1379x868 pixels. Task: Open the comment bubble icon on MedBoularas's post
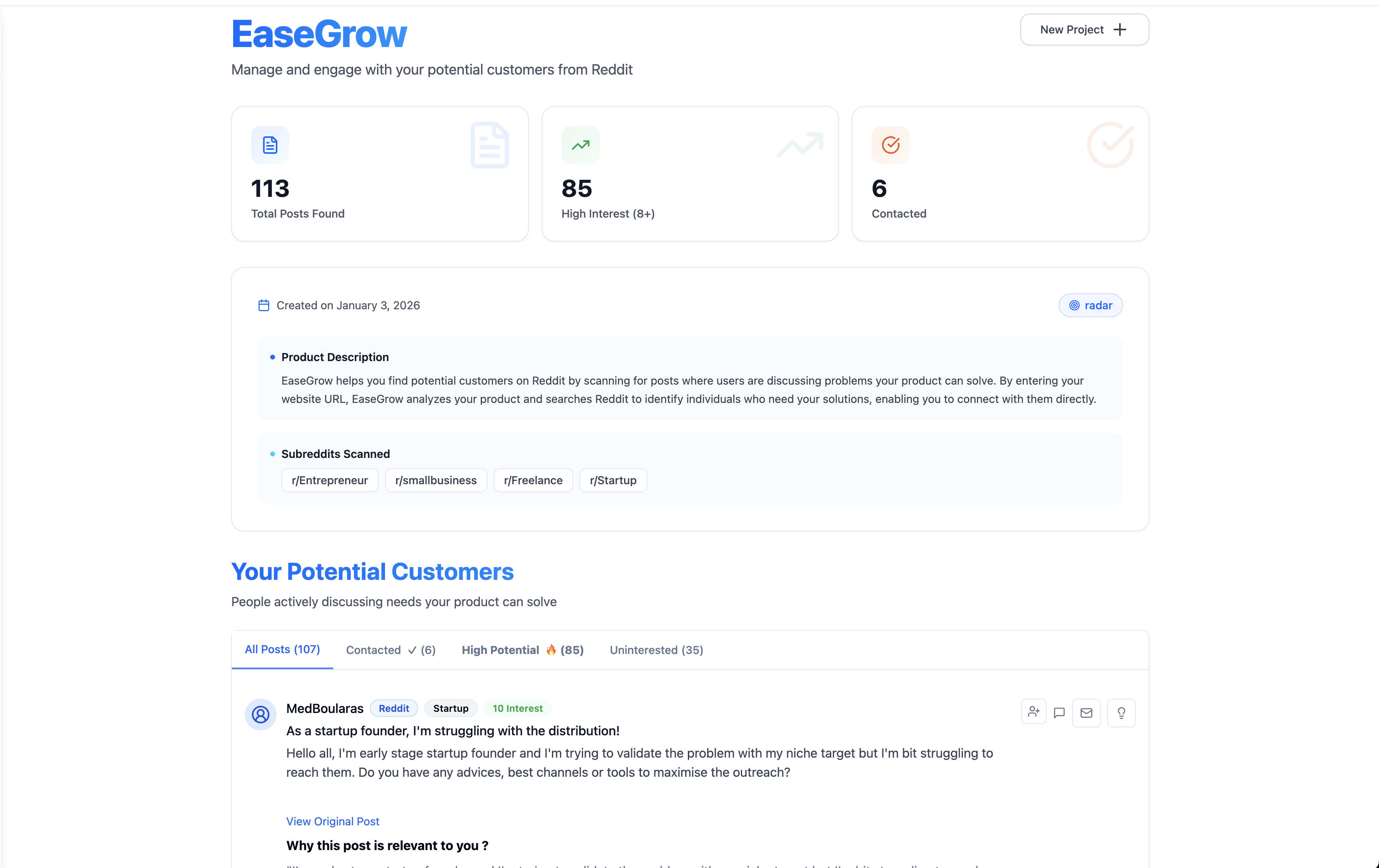(x=1059, y=712)
